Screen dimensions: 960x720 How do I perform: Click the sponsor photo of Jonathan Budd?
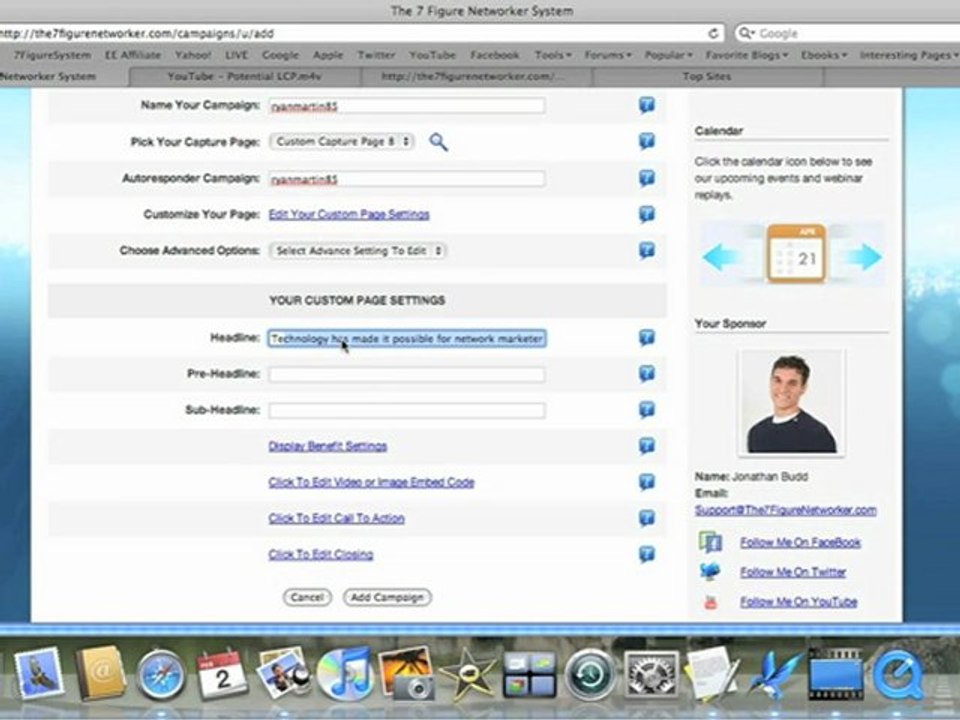[791, 403]
